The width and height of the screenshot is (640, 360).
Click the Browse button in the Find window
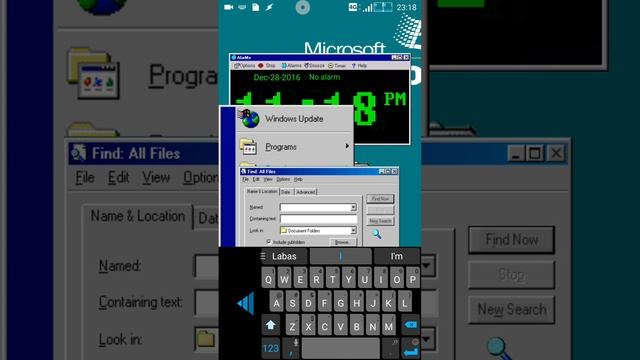pyautogui.click(x=342, y=242)
